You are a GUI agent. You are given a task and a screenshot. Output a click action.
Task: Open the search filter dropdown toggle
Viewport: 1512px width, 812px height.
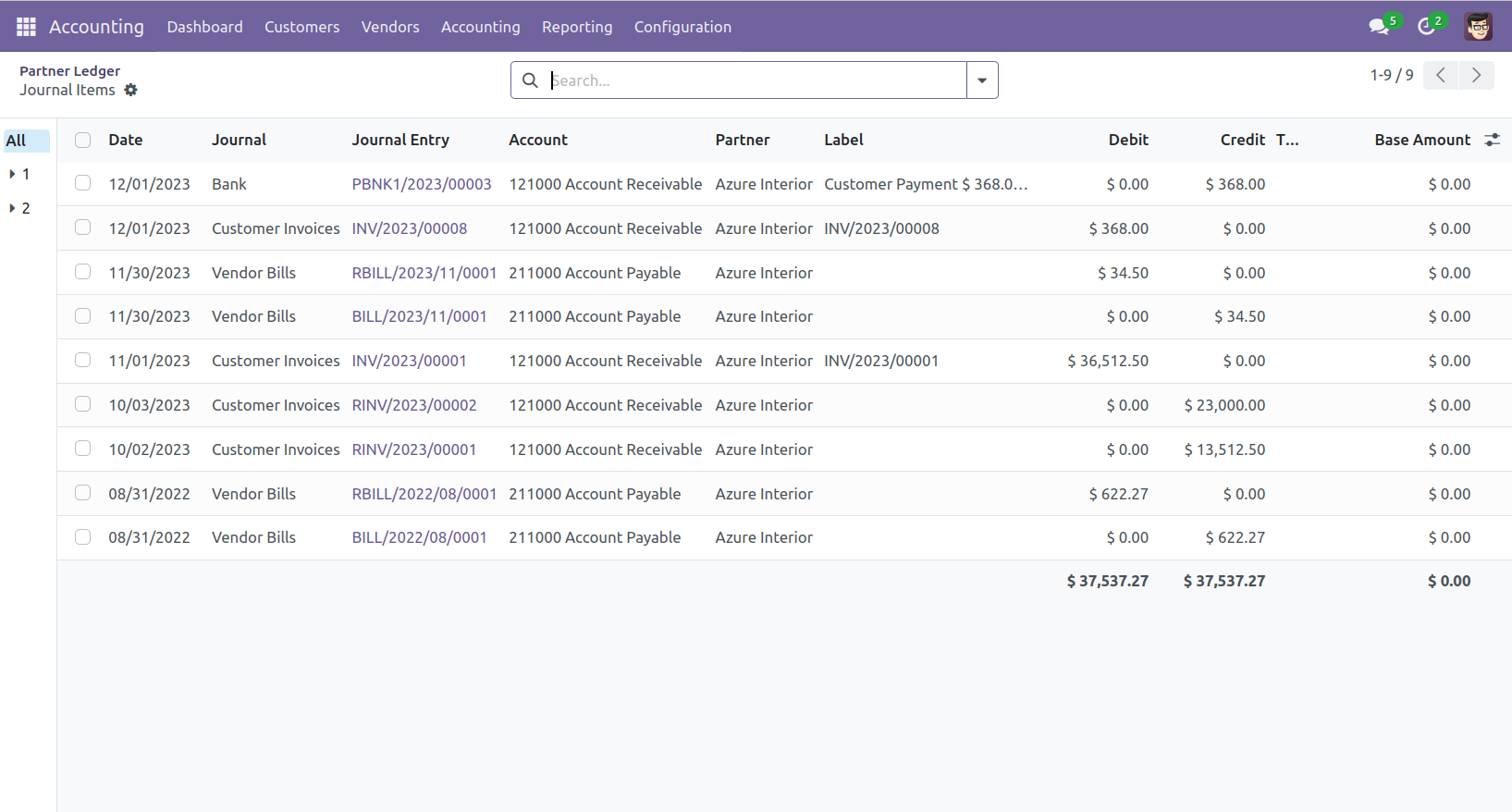(x=982, y=80)
